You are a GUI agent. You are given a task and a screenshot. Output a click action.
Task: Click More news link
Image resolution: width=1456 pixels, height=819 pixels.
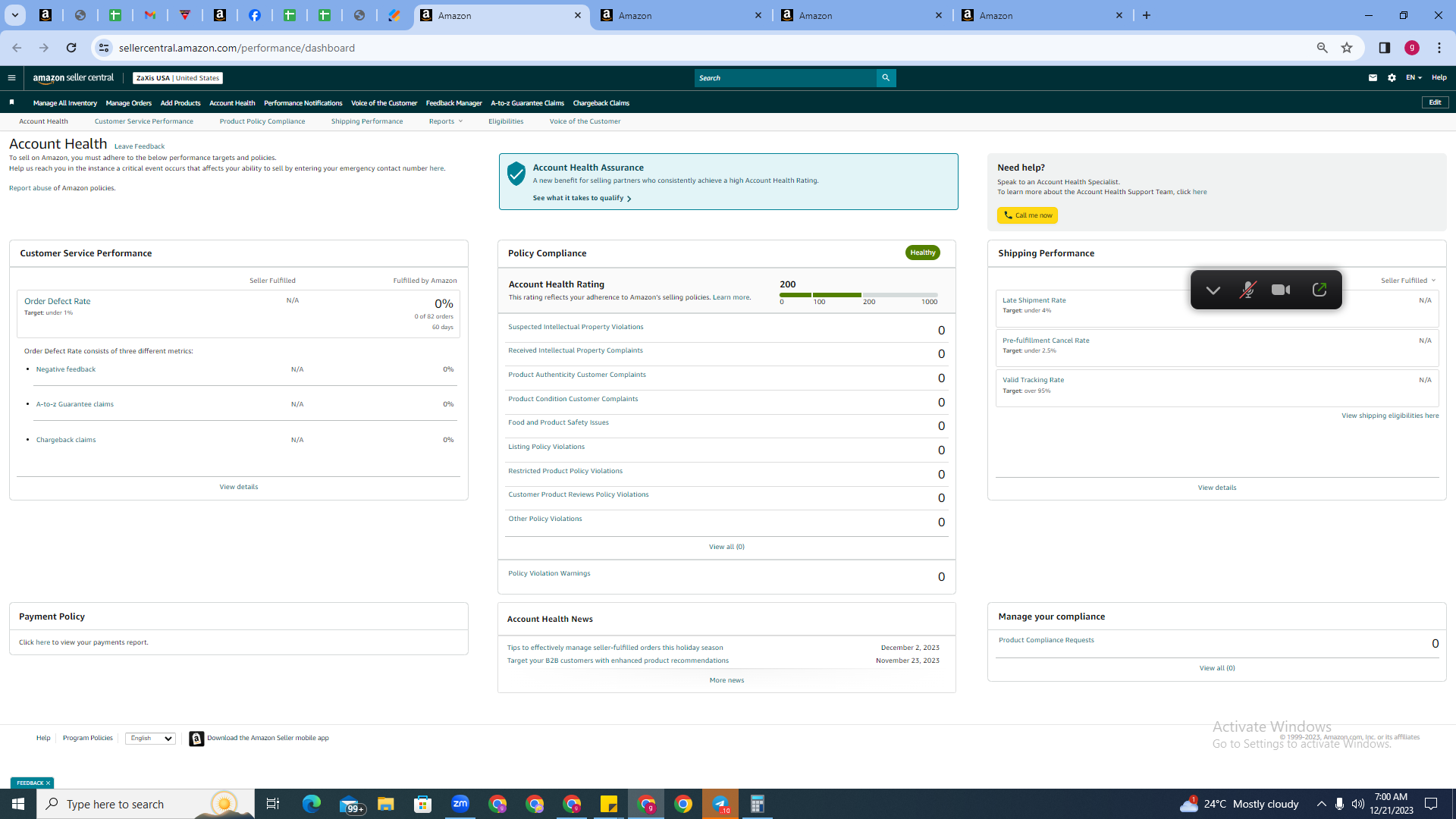[x=726, y=680]
